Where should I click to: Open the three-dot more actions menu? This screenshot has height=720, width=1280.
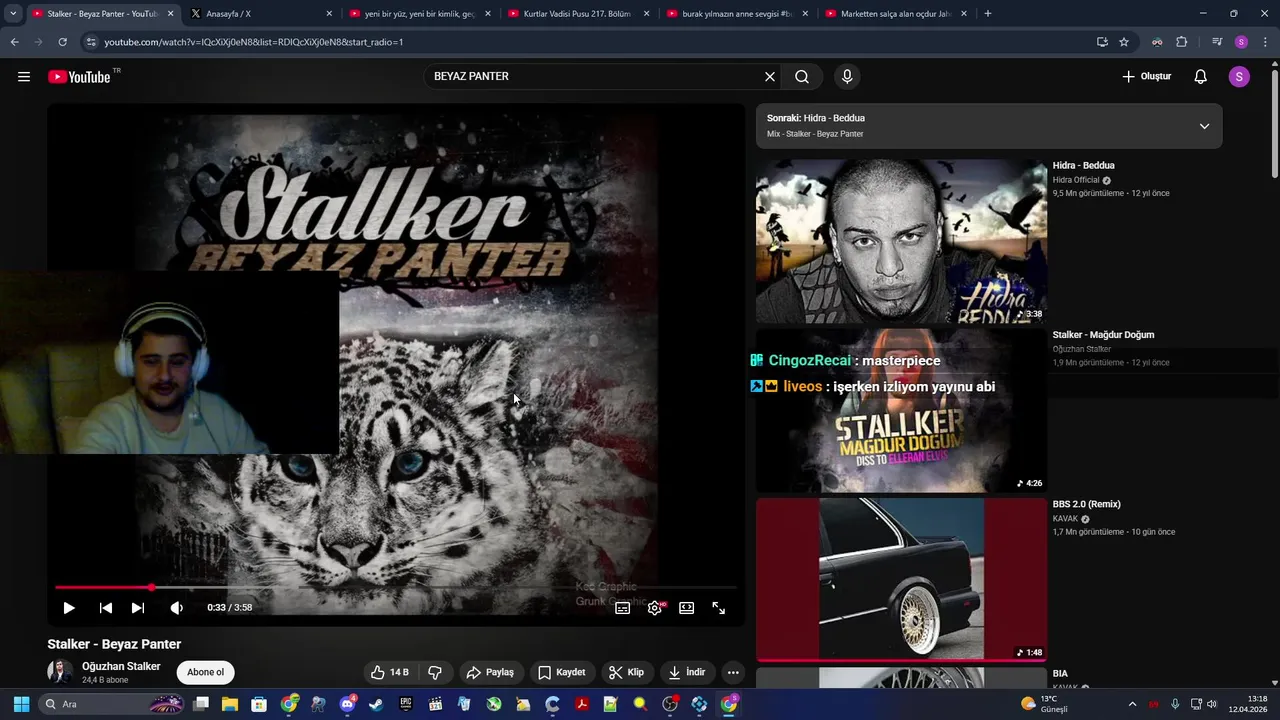click(x=733, y=672)
